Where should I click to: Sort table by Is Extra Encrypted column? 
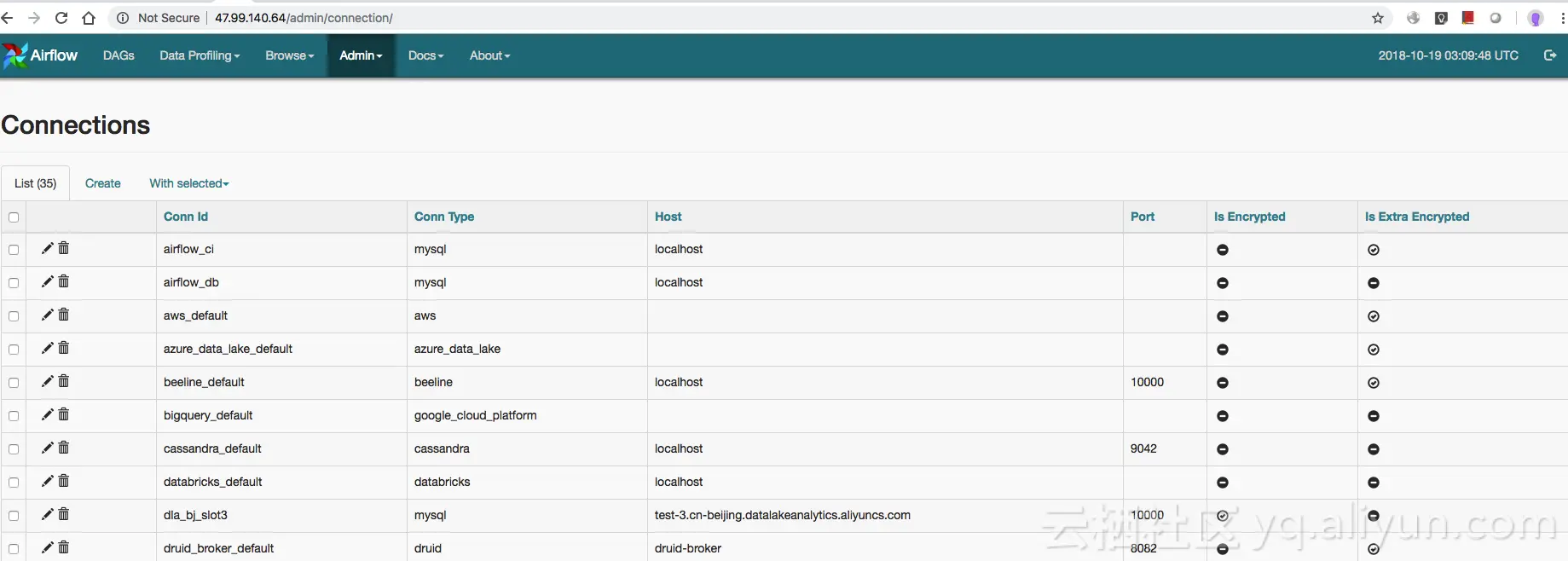(x=1417, y=217)
